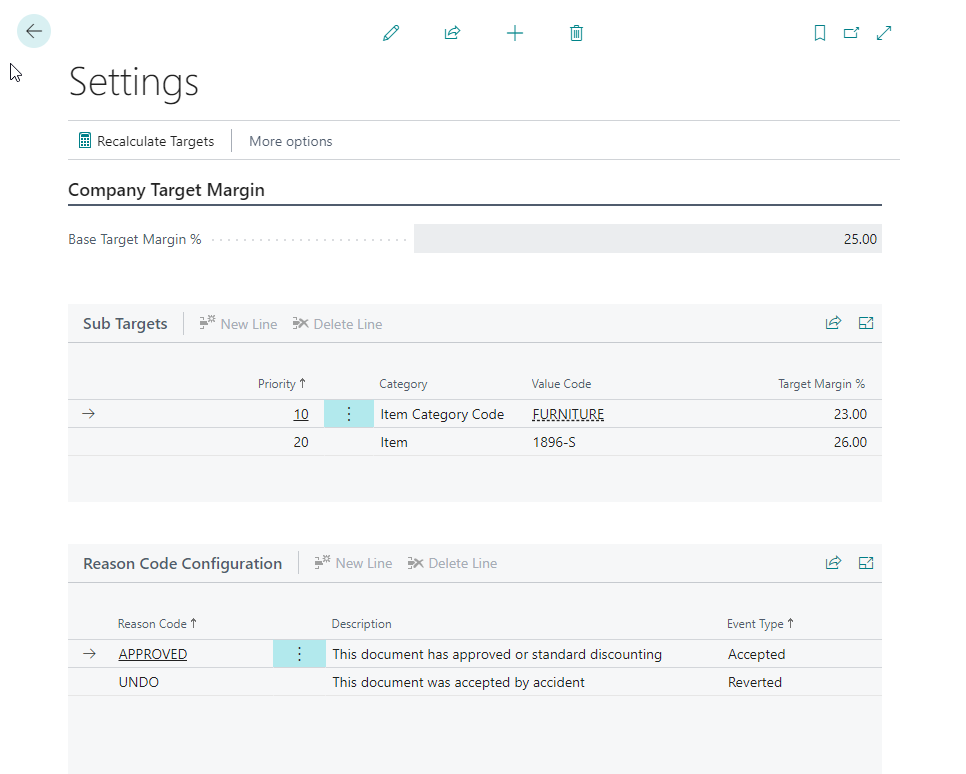Collapse the Company Target Margin section heading

coord(166,190)
